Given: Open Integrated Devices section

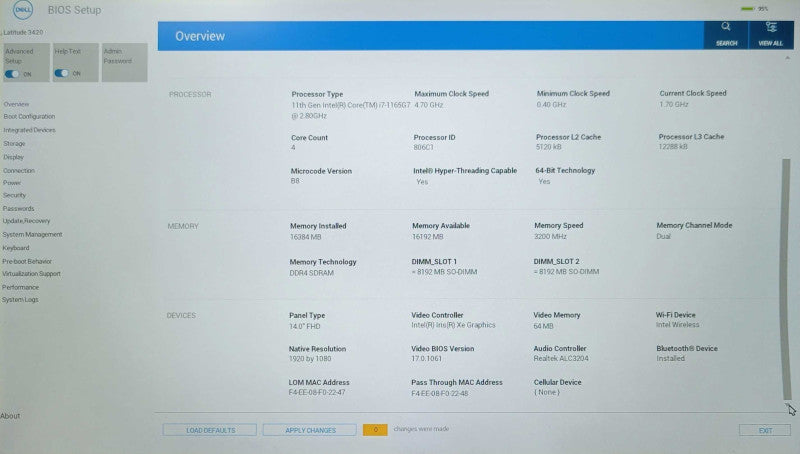Looking at the screenshot, I should (x=29, y=130).
